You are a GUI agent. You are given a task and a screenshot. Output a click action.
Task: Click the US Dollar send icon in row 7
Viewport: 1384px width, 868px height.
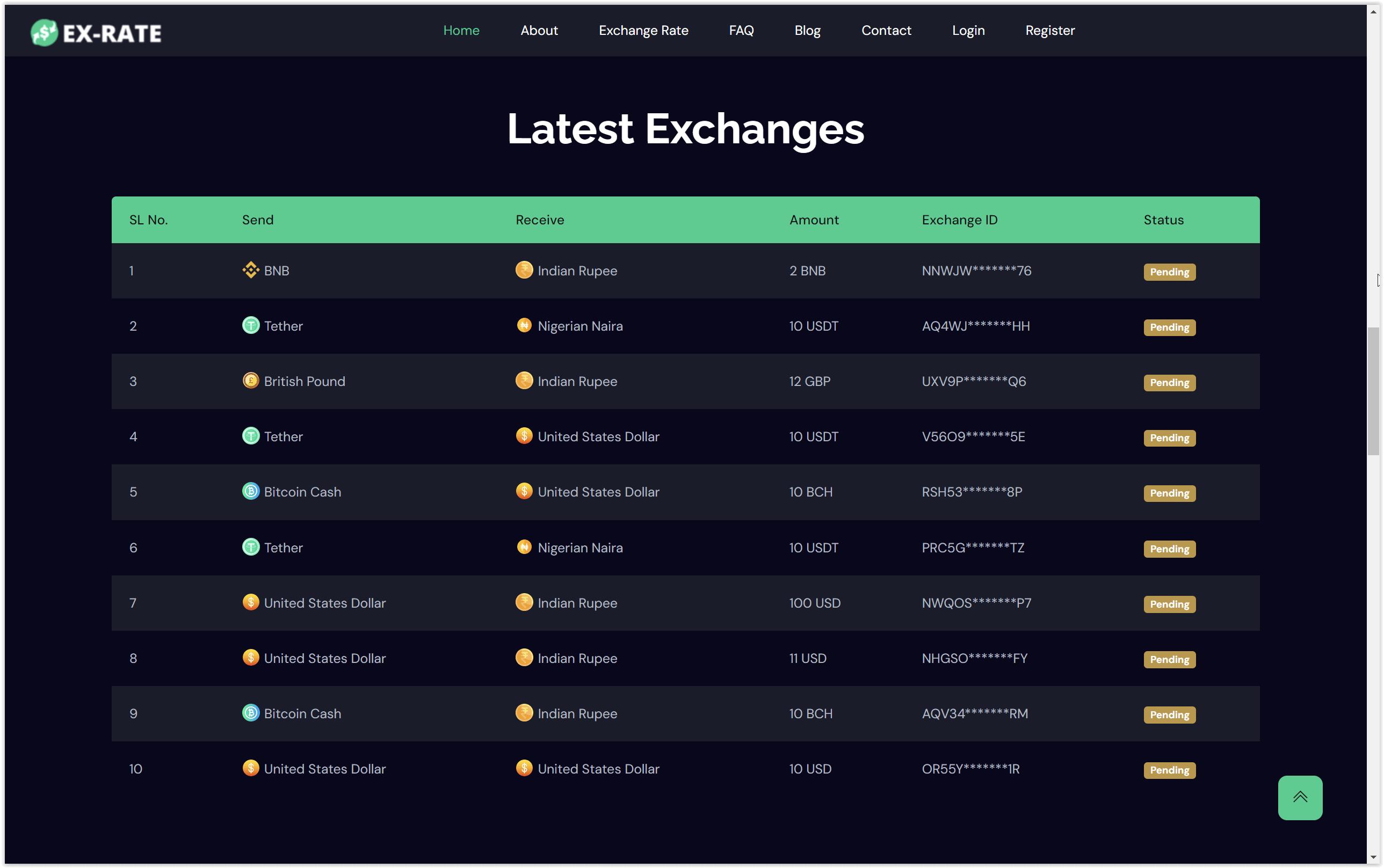[250, 602]
